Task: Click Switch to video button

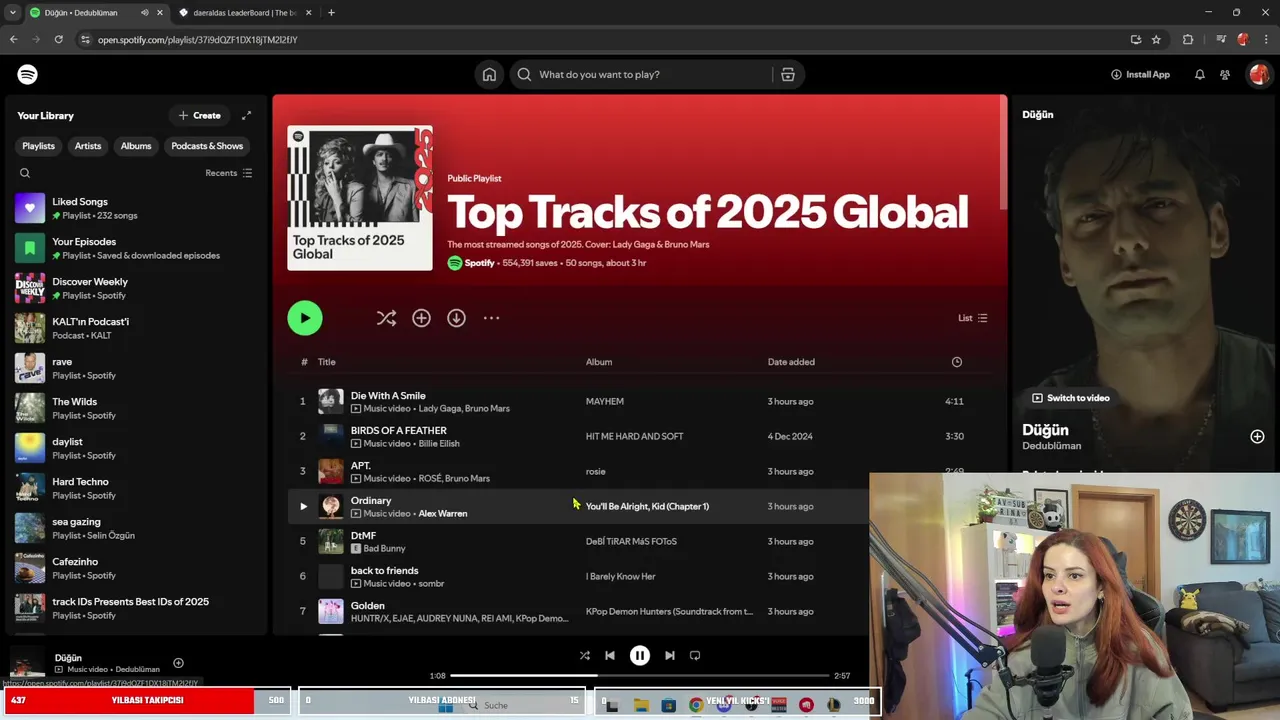Action: (1071, 398)
